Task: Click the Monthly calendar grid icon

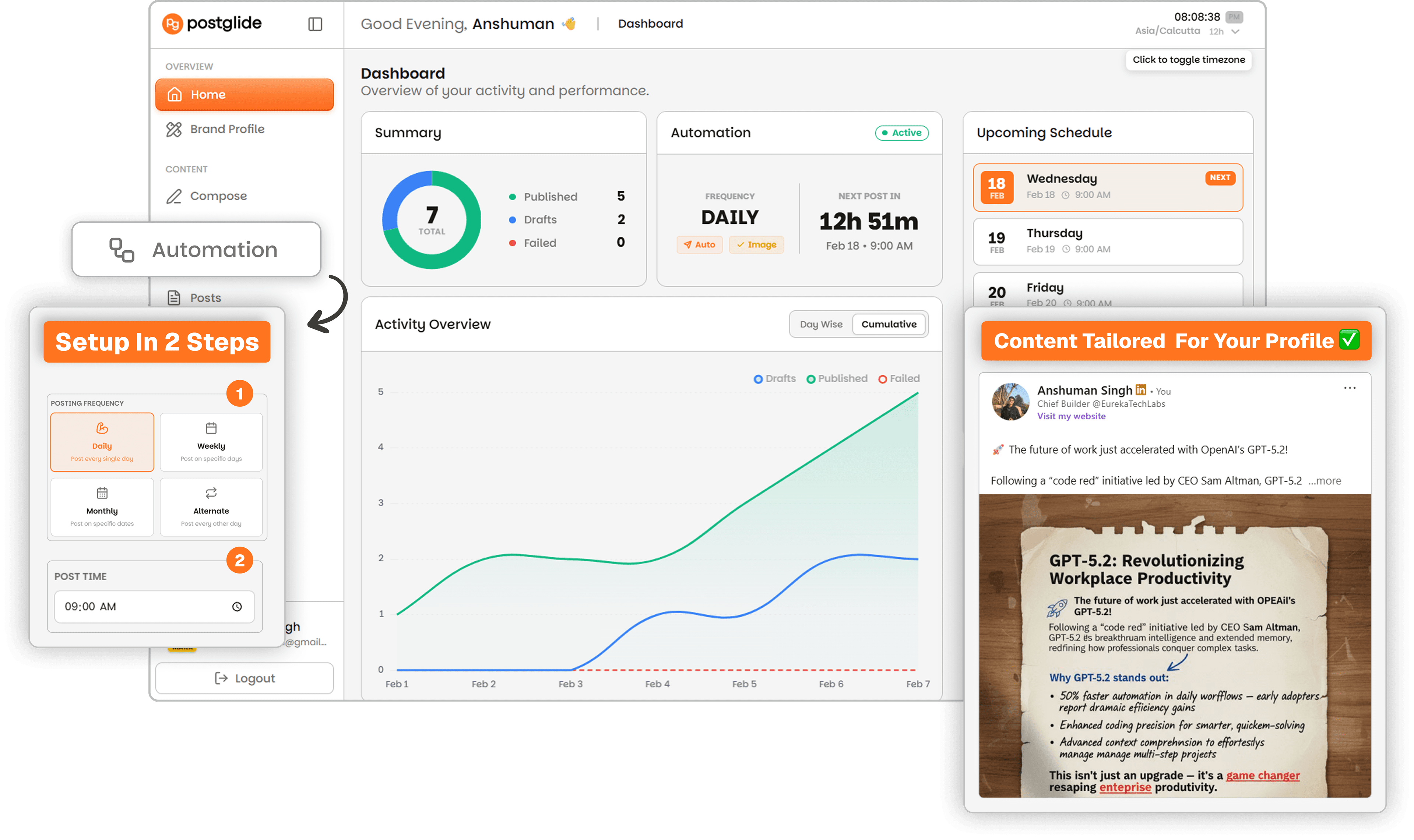Action: (x=102, y=493)
